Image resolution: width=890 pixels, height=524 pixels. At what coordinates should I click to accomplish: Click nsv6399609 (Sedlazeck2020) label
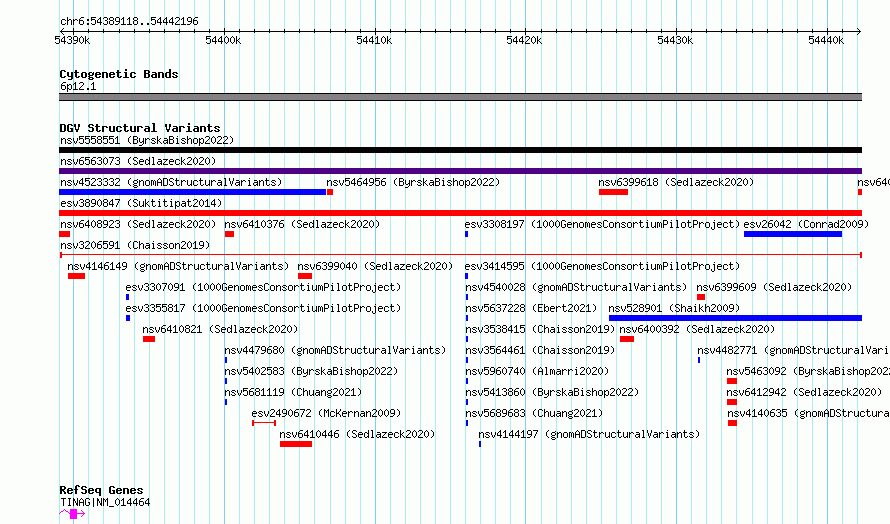point(774,287)
